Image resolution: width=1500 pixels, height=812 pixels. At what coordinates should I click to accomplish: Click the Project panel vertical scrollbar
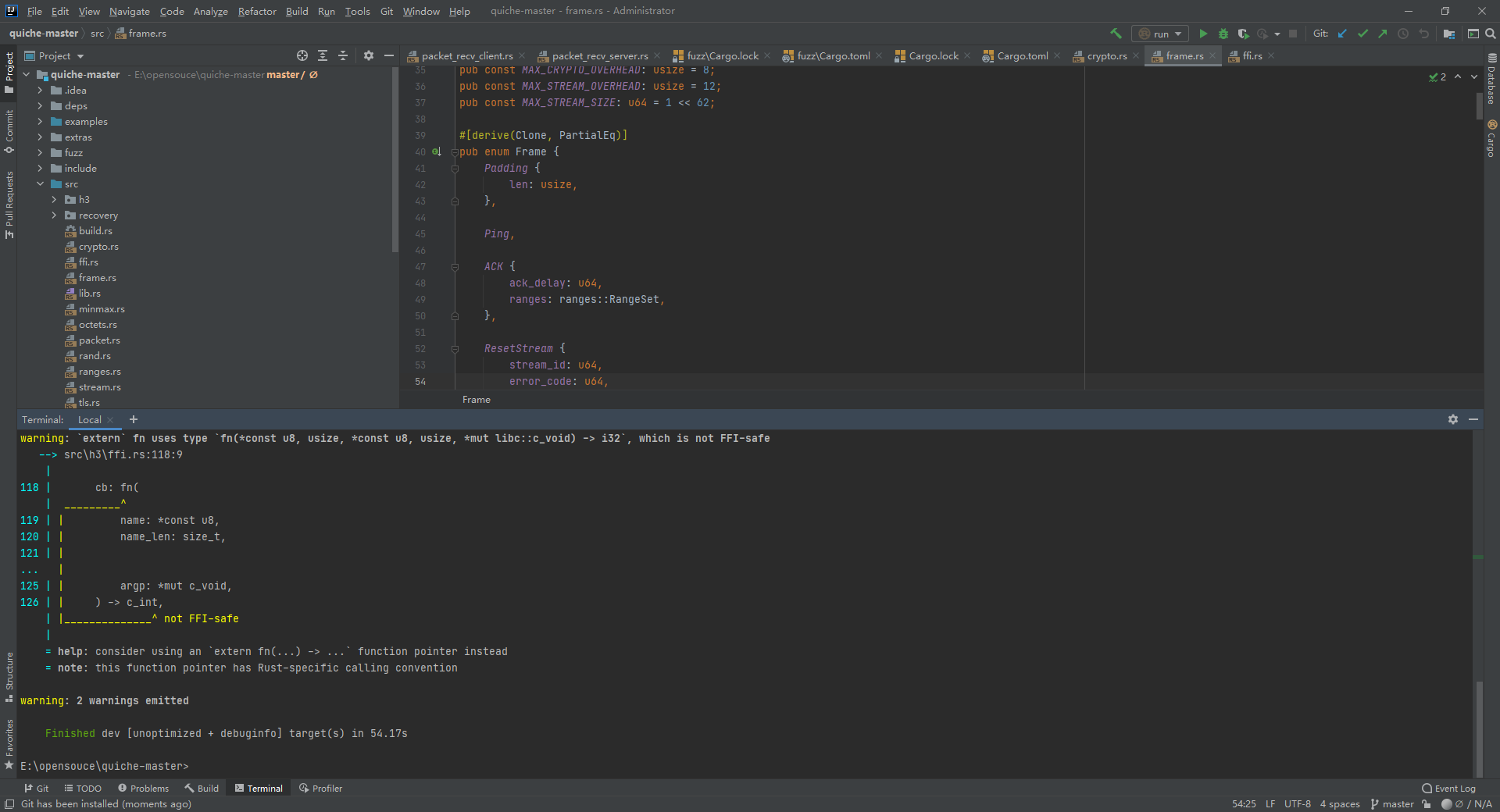(395, 160)
